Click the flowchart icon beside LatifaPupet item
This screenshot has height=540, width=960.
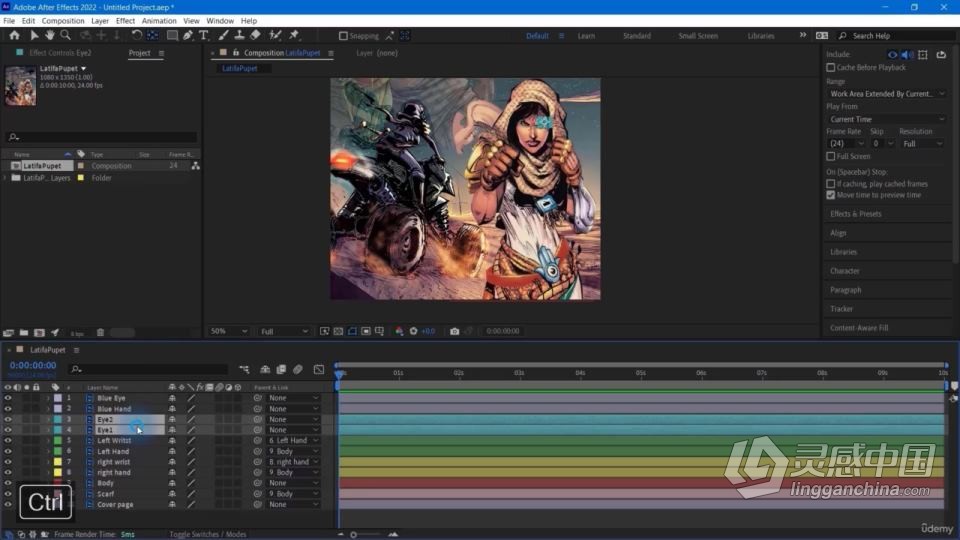pos(195,166)
